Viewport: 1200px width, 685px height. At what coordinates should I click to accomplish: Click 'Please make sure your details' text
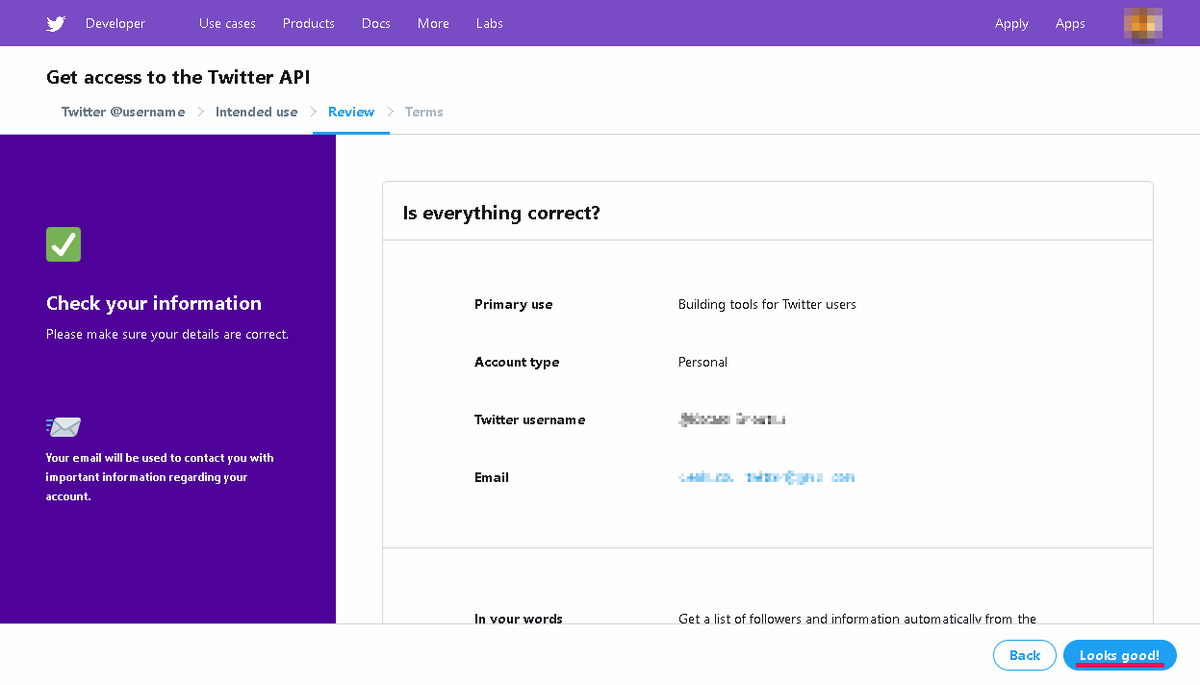(x=167, y=335)
